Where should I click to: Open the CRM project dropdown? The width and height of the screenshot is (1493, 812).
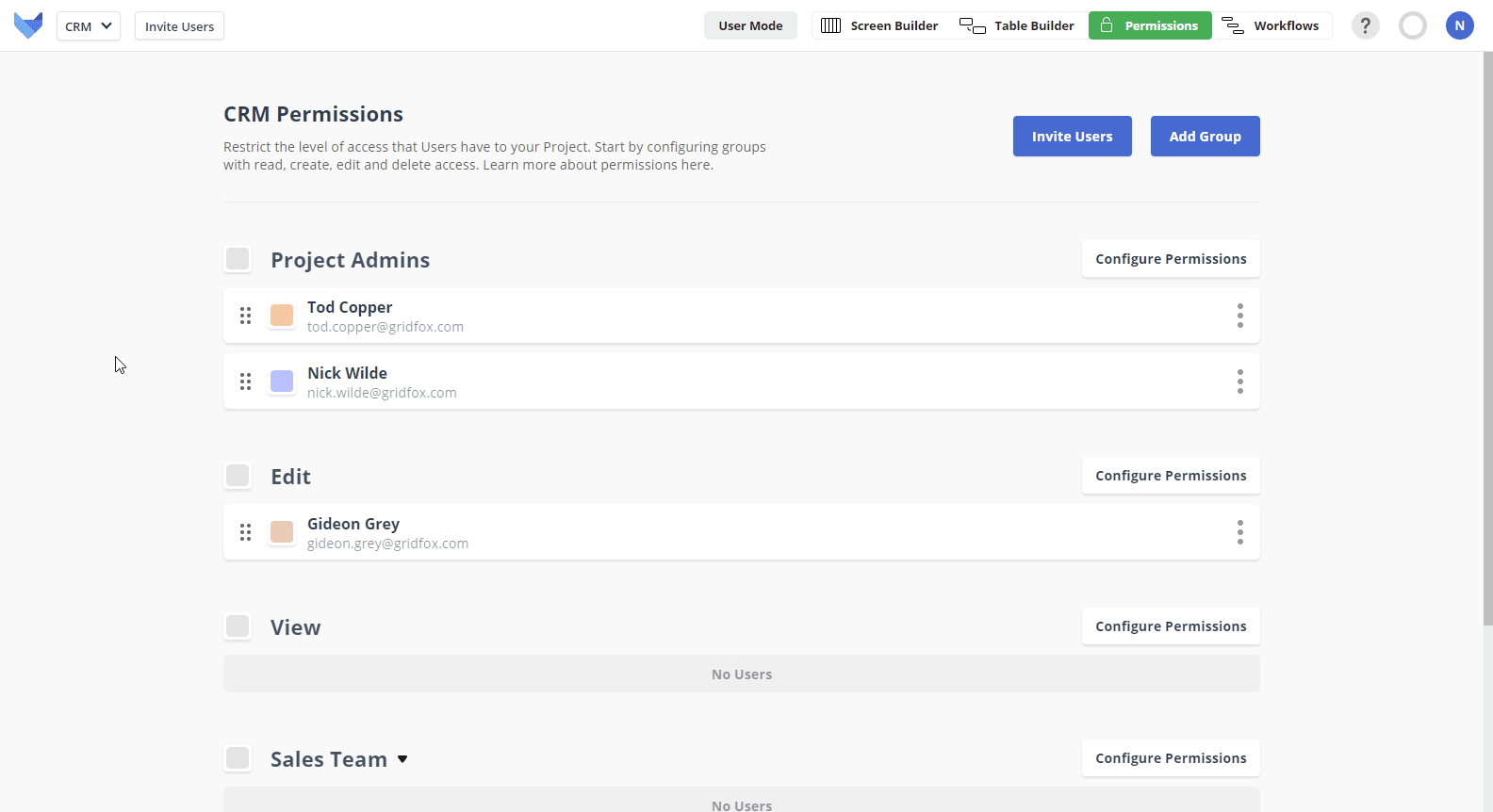click(x=89, y=26)
